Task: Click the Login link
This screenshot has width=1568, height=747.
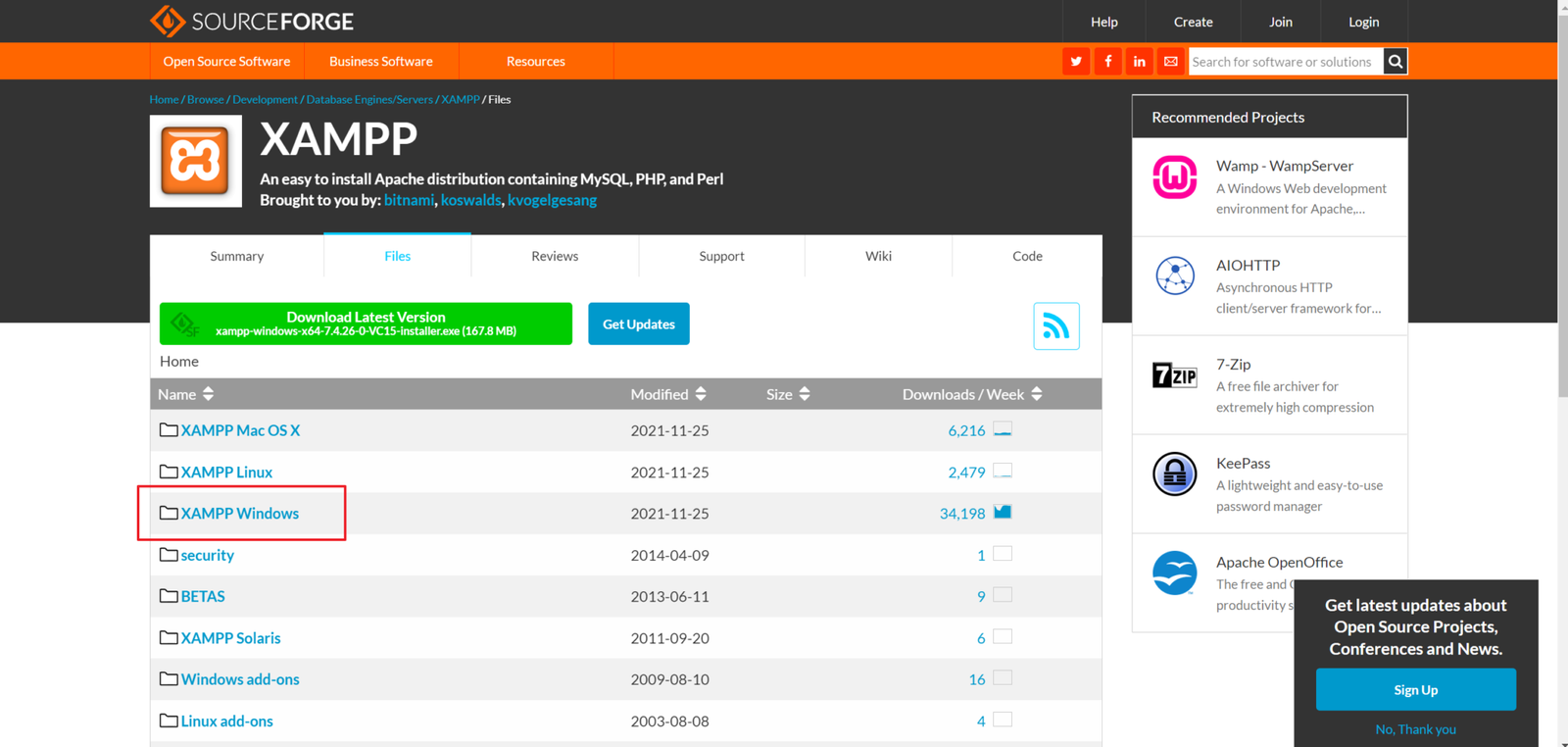Action: coord(1363,22)
